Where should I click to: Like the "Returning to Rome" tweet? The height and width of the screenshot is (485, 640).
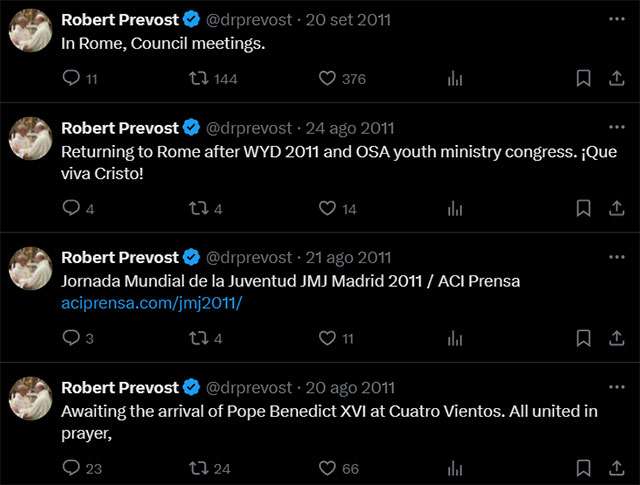point(327,208)
